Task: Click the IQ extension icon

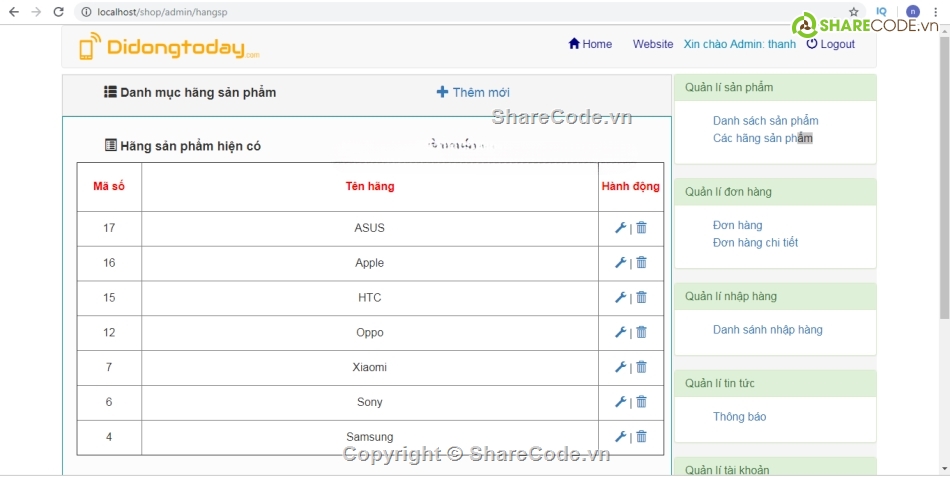Action: click(x=882, y=12)
